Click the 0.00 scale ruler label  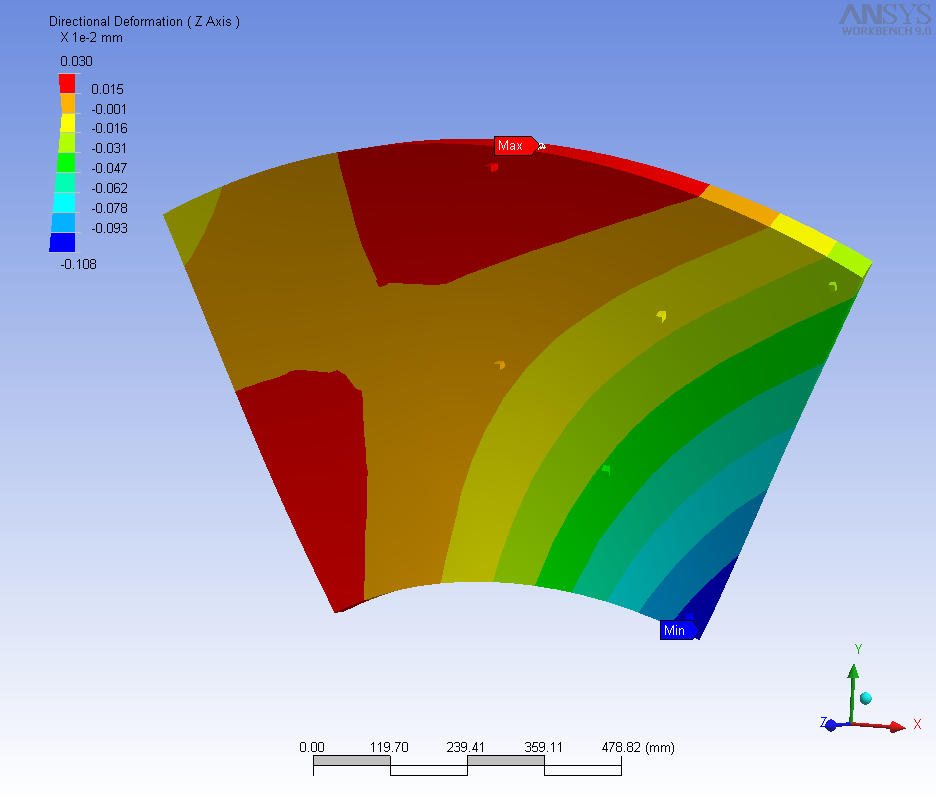(312, 747)
